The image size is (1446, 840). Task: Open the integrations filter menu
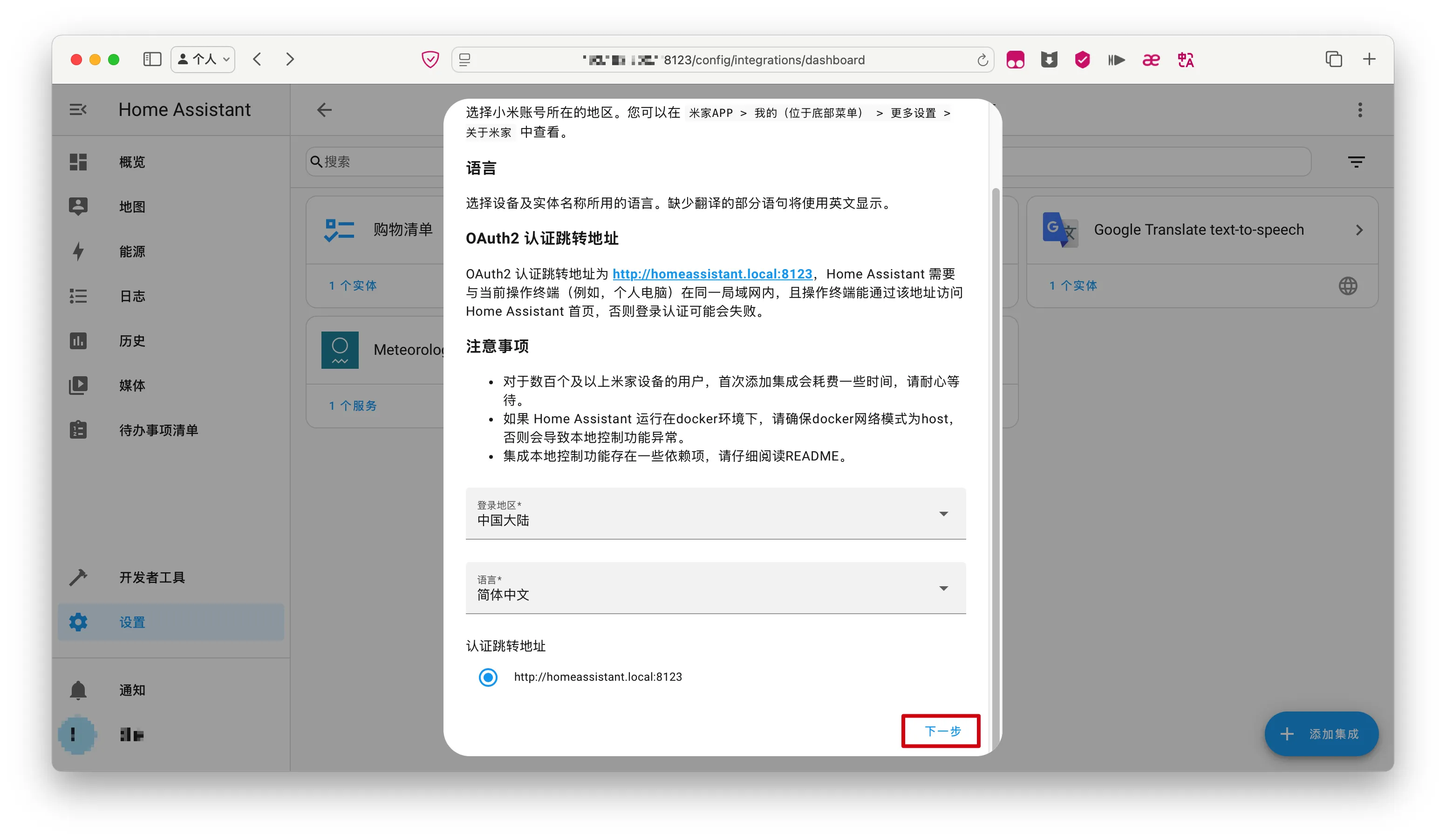tap(1356, 162)
